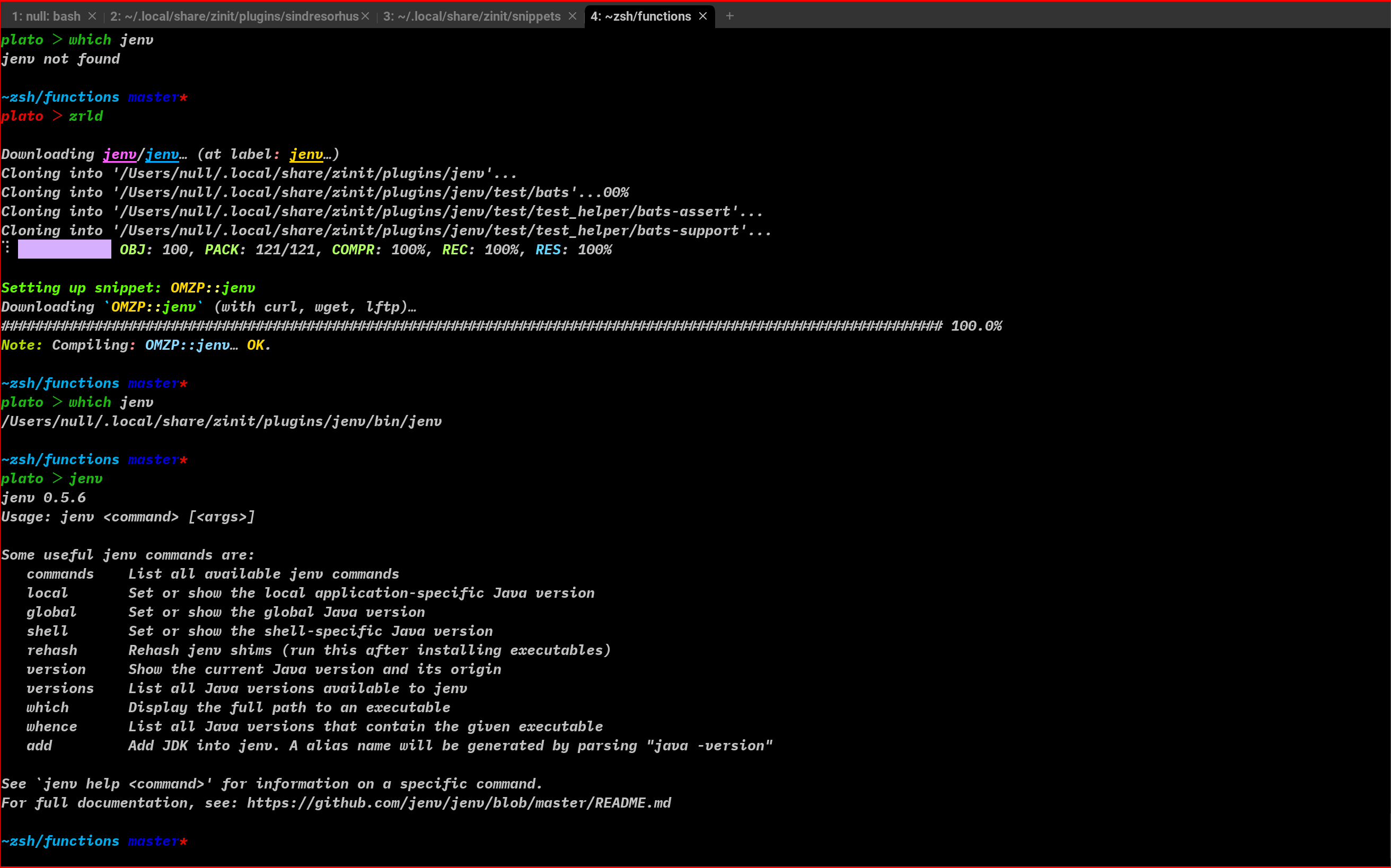Switch to the zinit/snippets tab
The image size is (1391, 868).
click(x=471, y=16)
